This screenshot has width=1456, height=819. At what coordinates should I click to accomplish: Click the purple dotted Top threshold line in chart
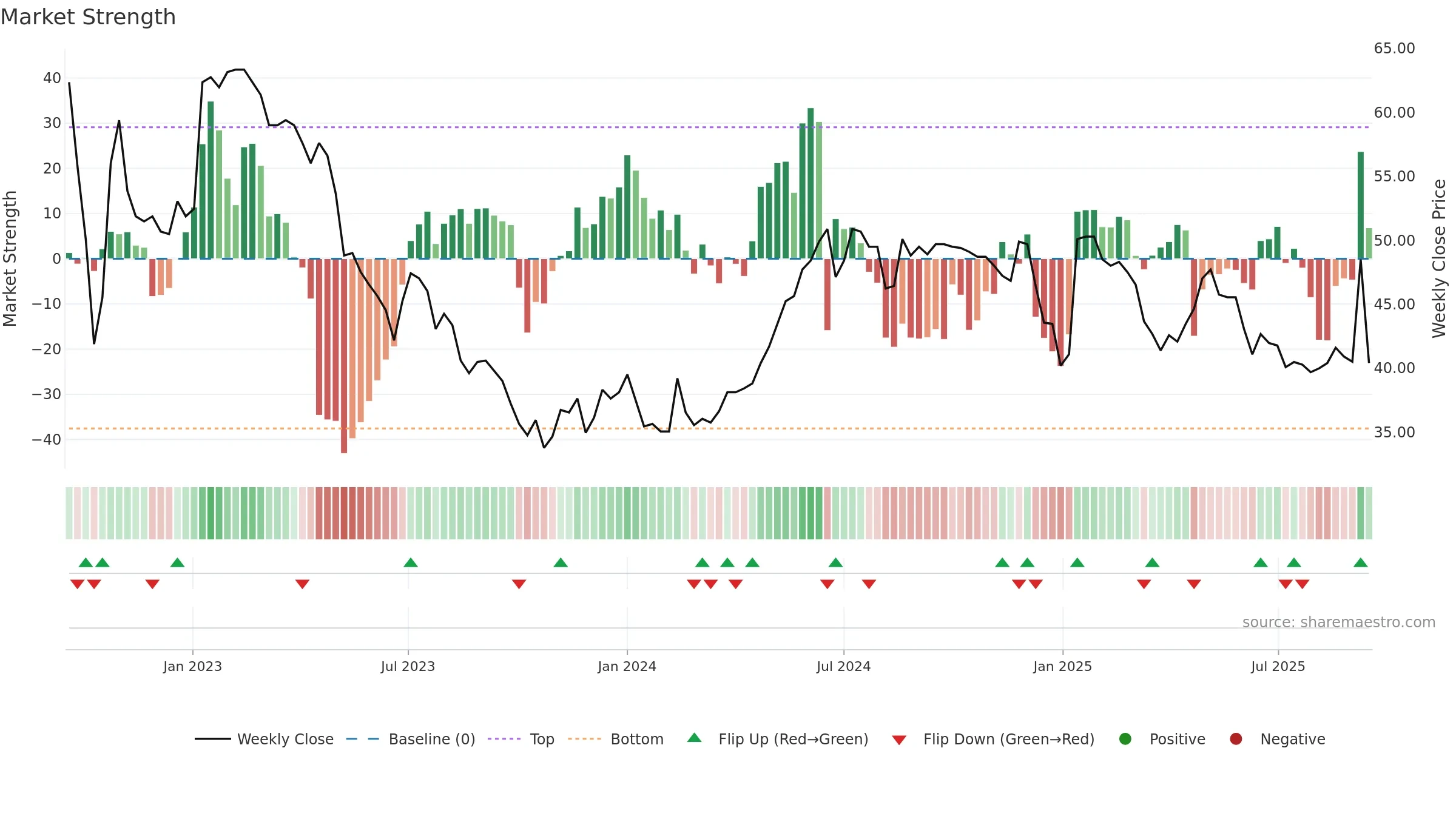coord(719,127)
